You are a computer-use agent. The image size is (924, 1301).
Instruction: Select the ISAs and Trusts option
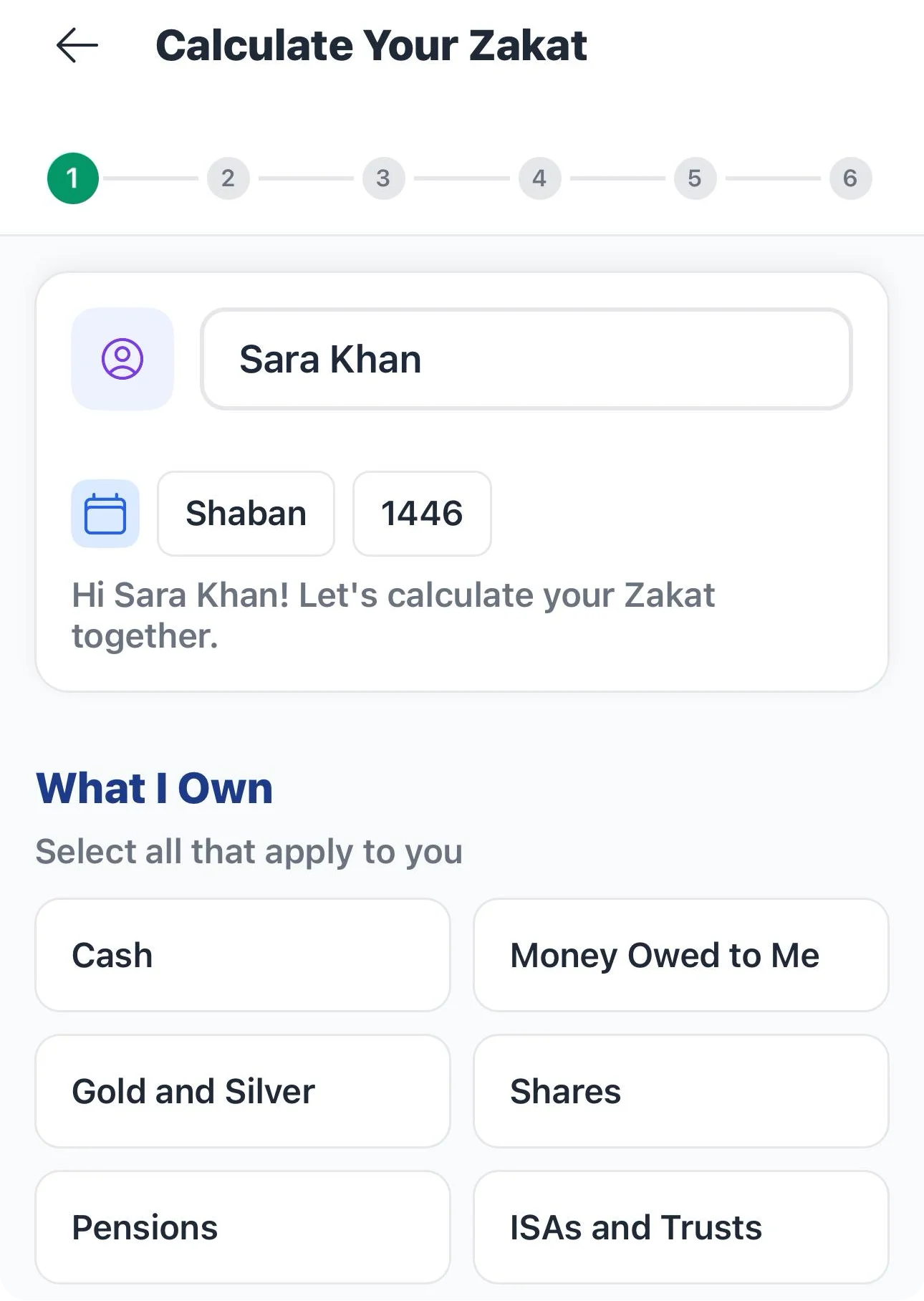681,1227
